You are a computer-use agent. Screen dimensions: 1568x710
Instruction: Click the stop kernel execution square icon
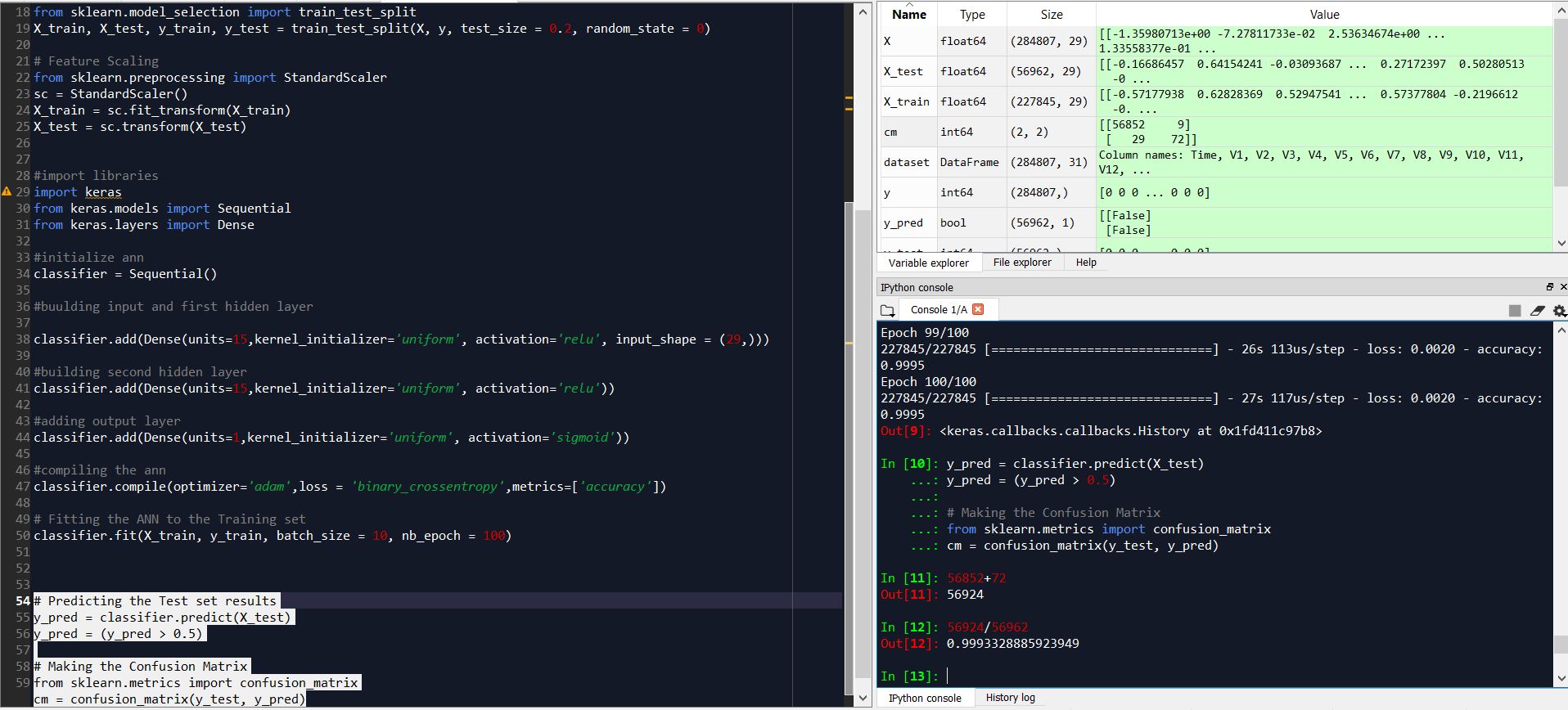pos(1515,311)
